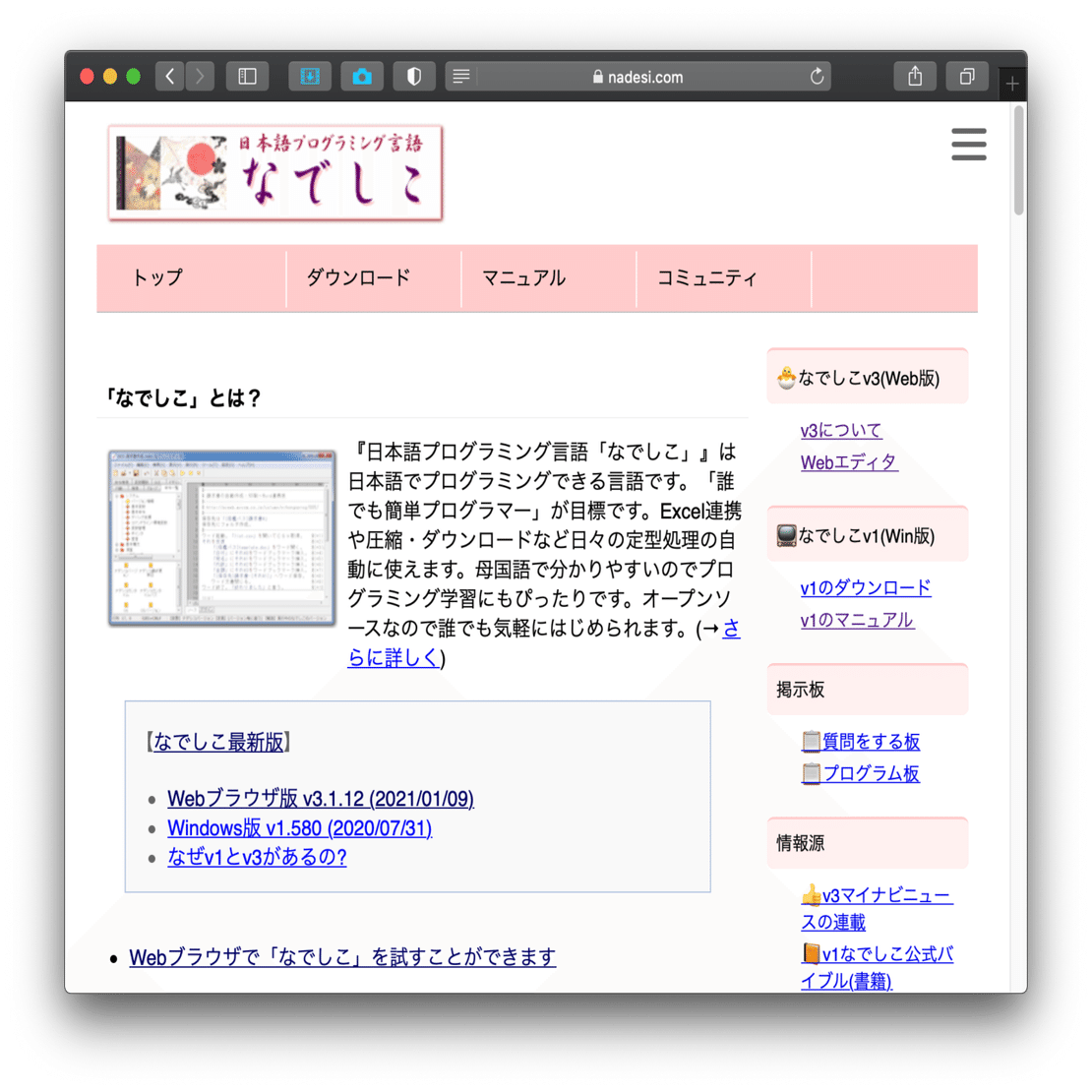Follow the さらに詳しく link
This screenshot has width=1092, height=1092.
[394, 657]
